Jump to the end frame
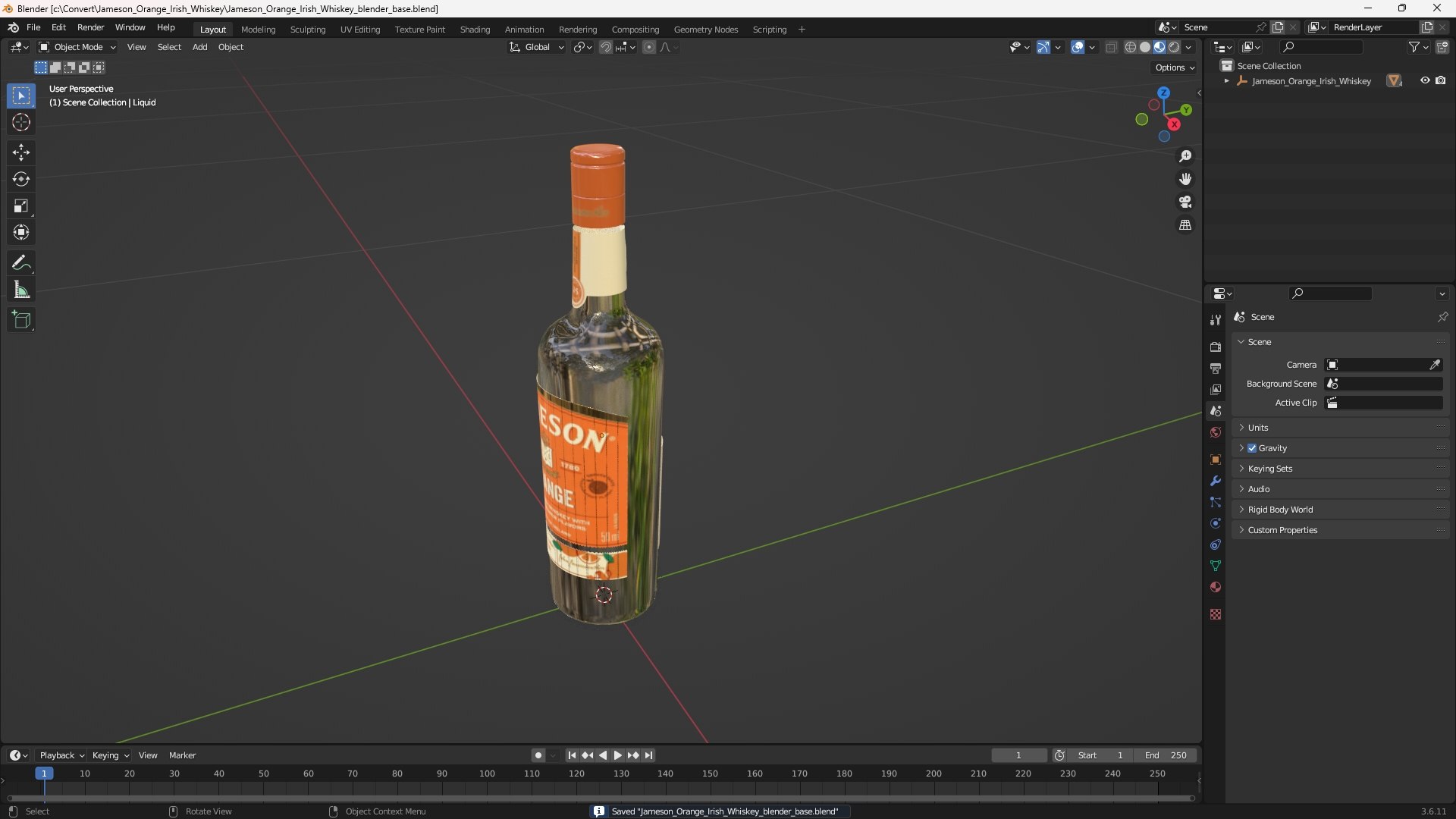1456x819 pixels. click(x=648, y=755)
